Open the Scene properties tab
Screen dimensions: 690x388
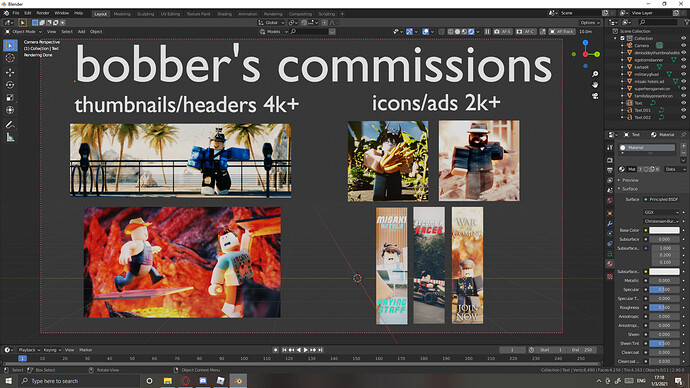609,190
